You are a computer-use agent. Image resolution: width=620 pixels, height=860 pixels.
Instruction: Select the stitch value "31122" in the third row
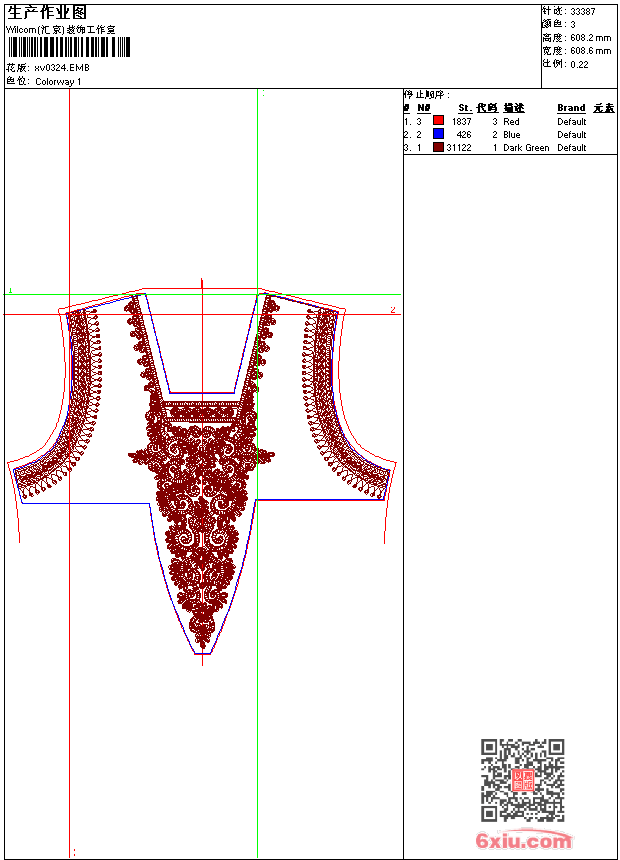[x=459, y=148]
